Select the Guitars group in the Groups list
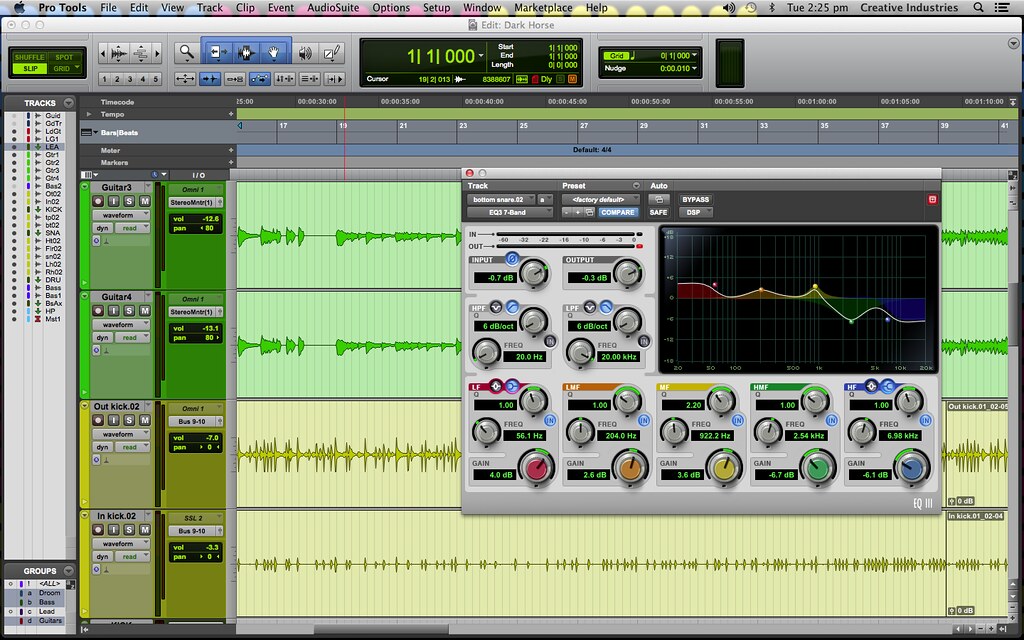The width and height of the screenshot is (1024, 640). [x=50, y=620]
